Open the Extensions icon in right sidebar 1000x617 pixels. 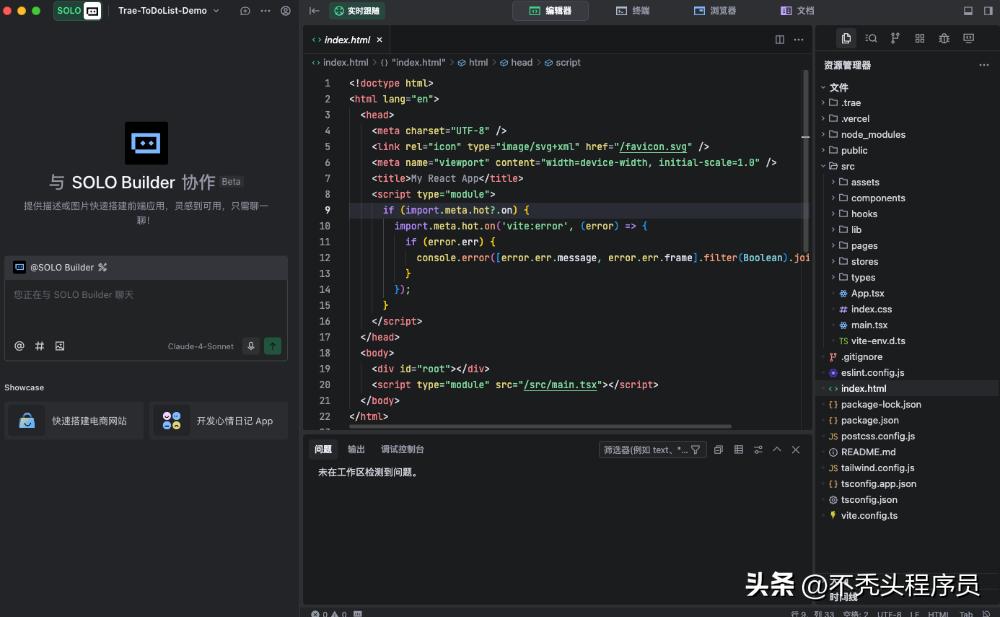(x=920, y=38)
